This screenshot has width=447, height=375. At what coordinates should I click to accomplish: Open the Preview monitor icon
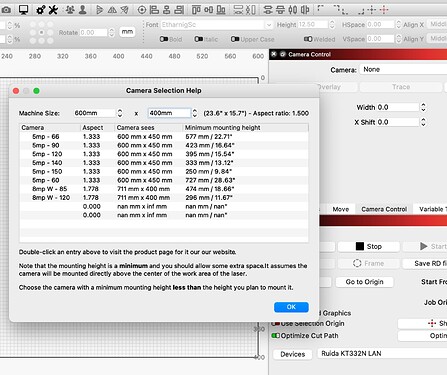pos(23,10)
